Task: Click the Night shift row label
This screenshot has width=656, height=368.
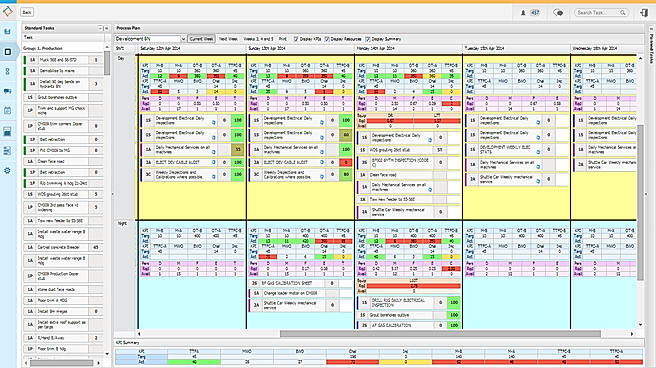Action: click(122, 224)
